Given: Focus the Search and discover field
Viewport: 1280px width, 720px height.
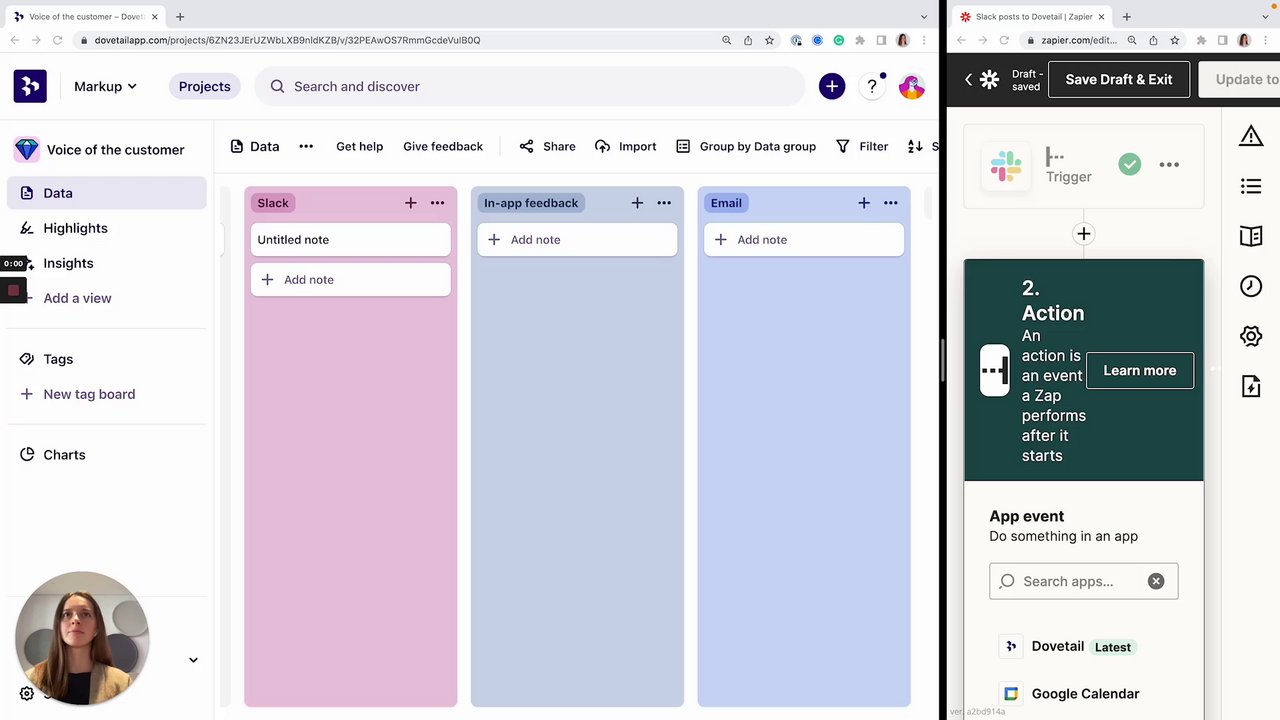Looking at the screenshot, I should 530,86.
